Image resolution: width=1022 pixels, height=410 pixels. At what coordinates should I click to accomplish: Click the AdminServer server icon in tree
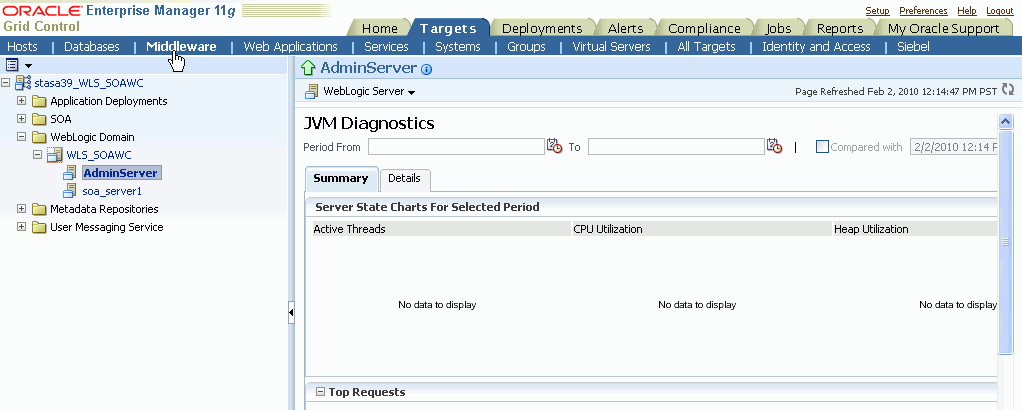pos(70,173)
